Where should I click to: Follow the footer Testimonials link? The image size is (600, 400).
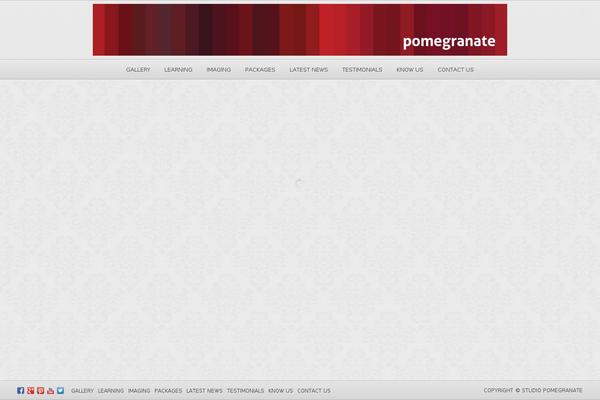pos(245,391)
